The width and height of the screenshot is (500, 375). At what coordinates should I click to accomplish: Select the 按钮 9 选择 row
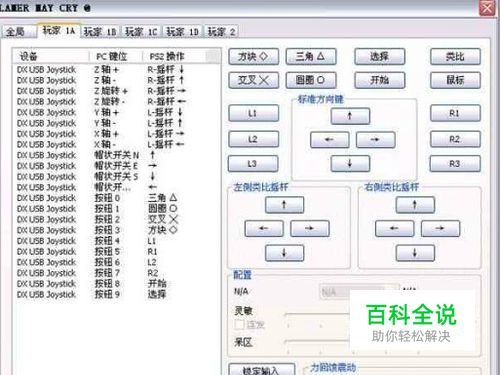click(116, 294)
